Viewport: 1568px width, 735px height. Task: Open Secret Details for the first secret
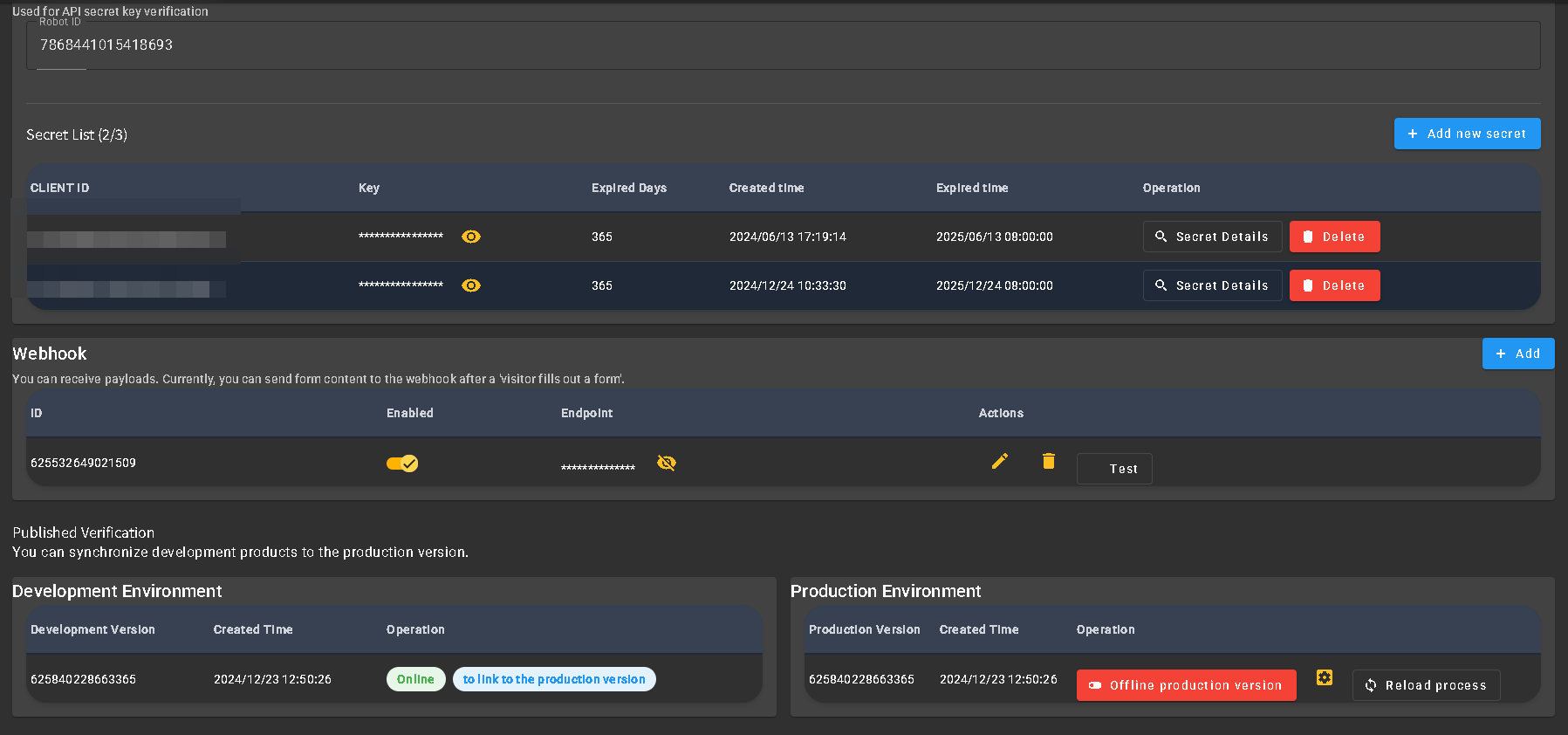click(1212, 237)
